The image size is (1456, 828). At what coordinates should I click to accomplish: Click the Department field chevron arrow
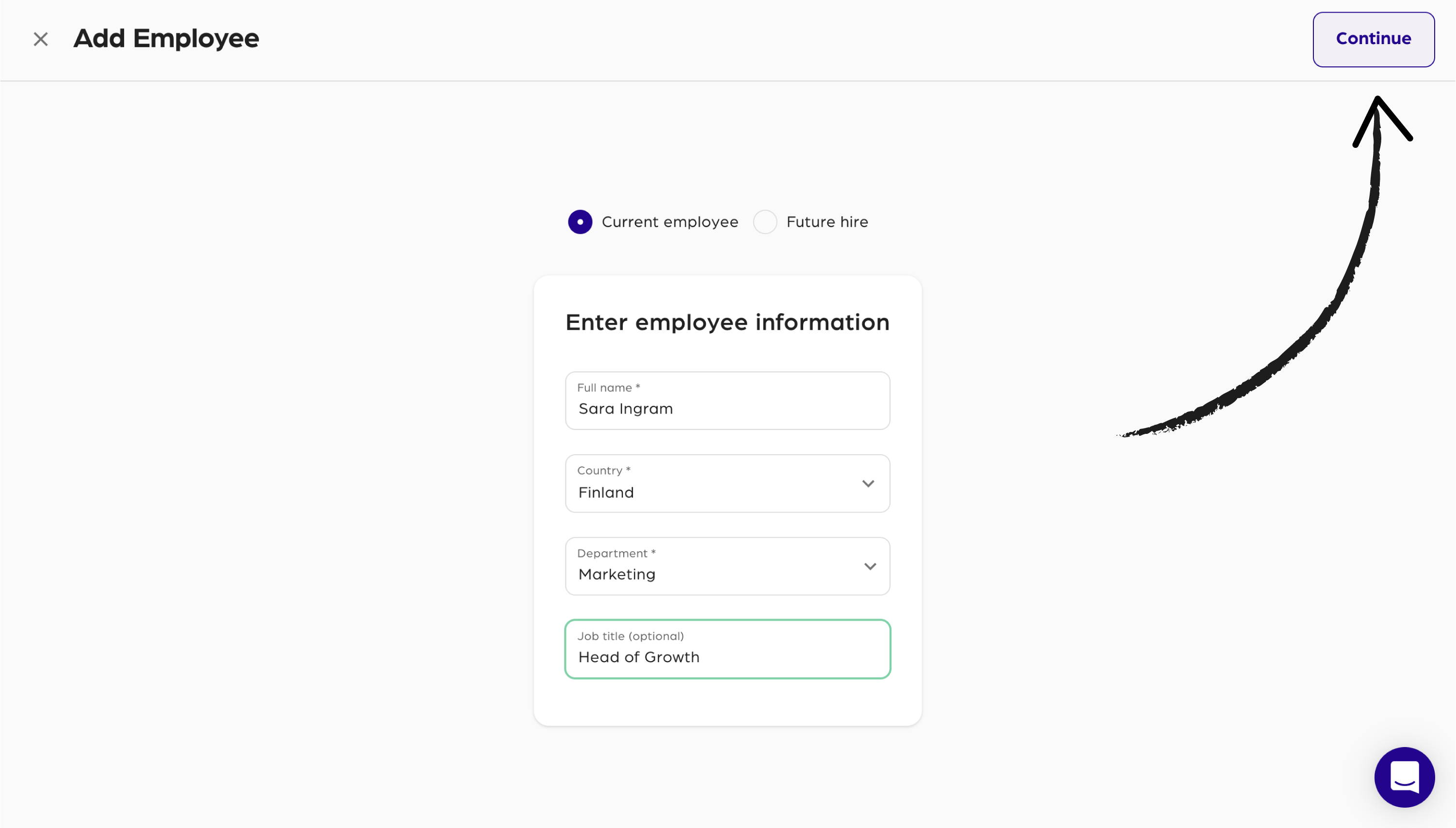(870, 566)
